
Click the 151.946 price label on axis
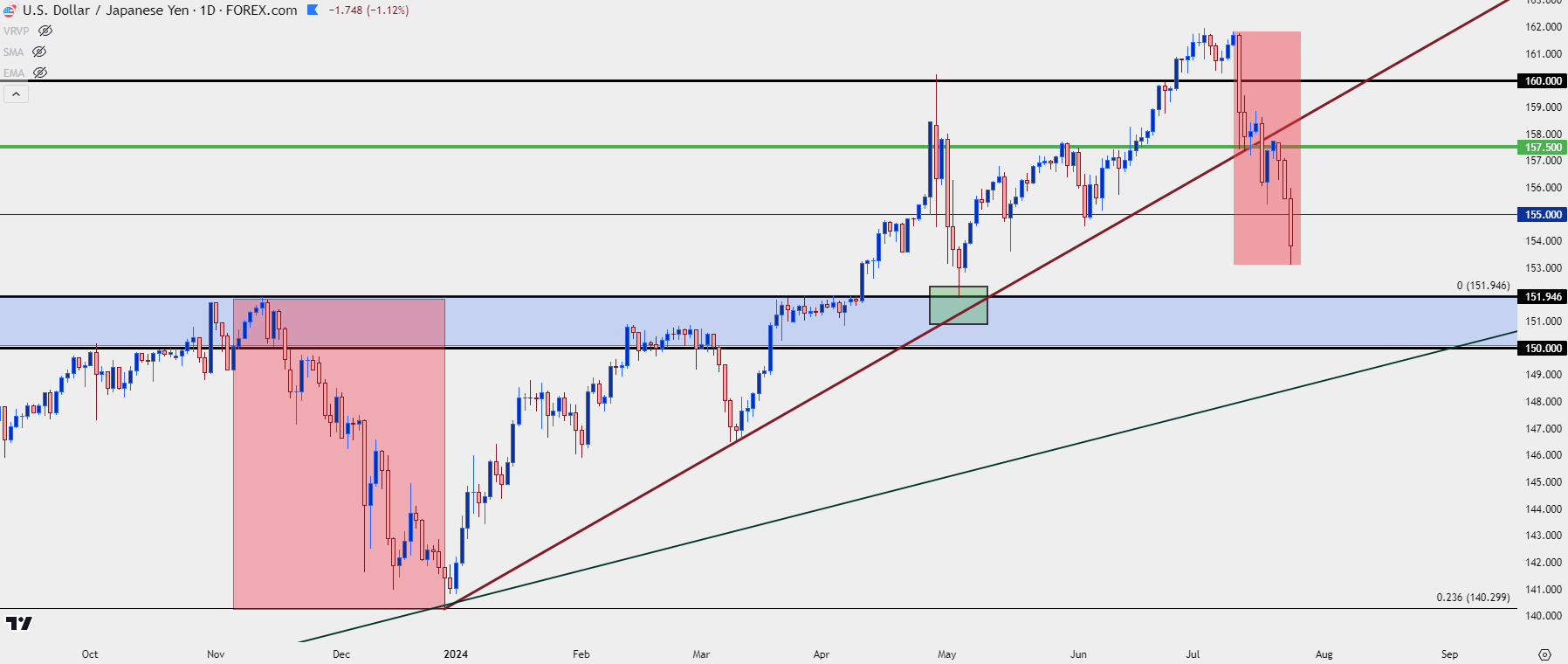[x=1543, y=296]
